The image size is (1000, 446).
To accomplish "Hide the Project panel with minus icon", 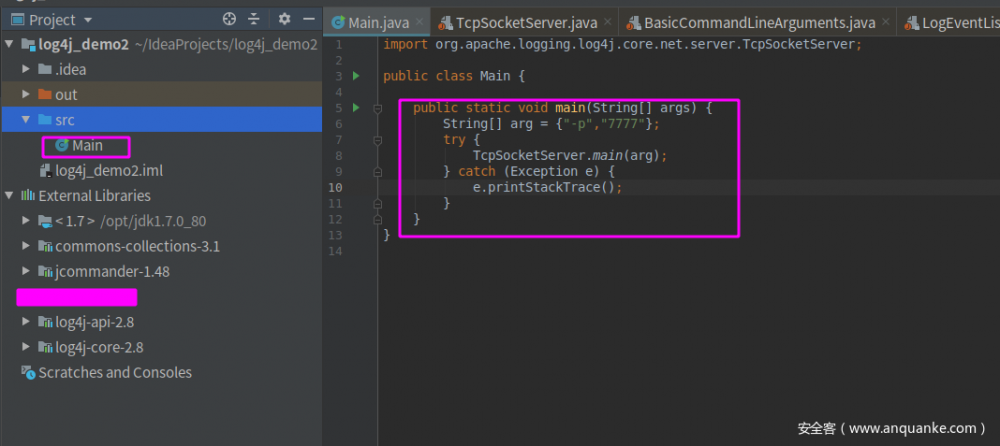I will (x=309, y=19).
